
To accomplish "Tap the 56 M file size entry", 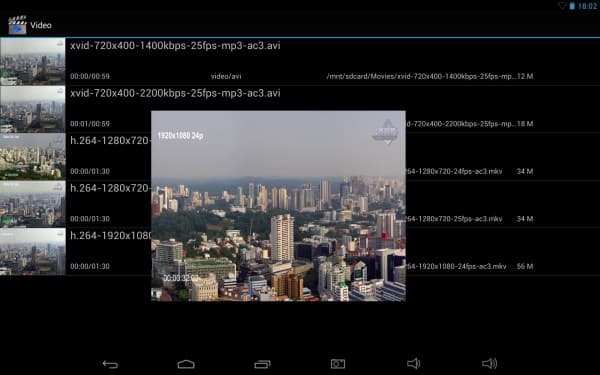I will point(525,266).
